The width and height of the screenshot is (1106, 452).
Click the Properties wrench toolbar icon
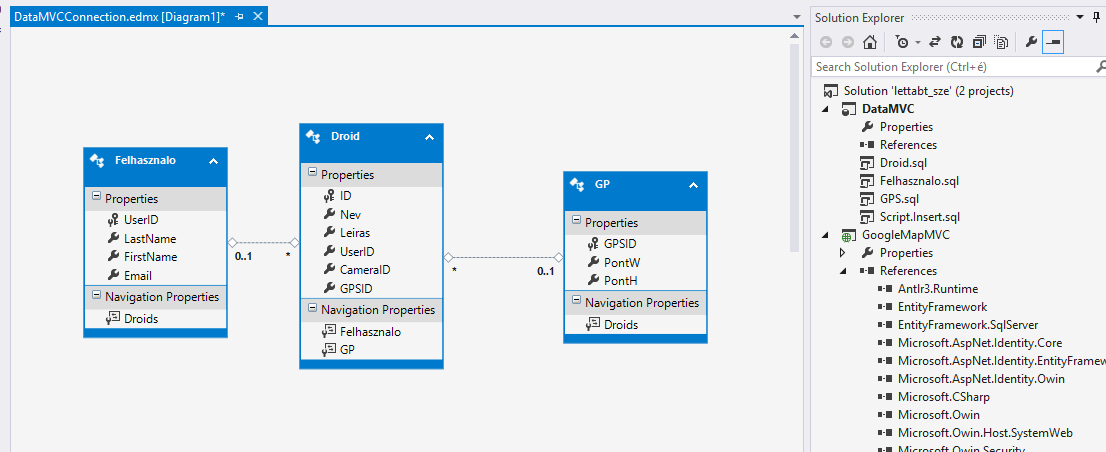(1031, 42)
